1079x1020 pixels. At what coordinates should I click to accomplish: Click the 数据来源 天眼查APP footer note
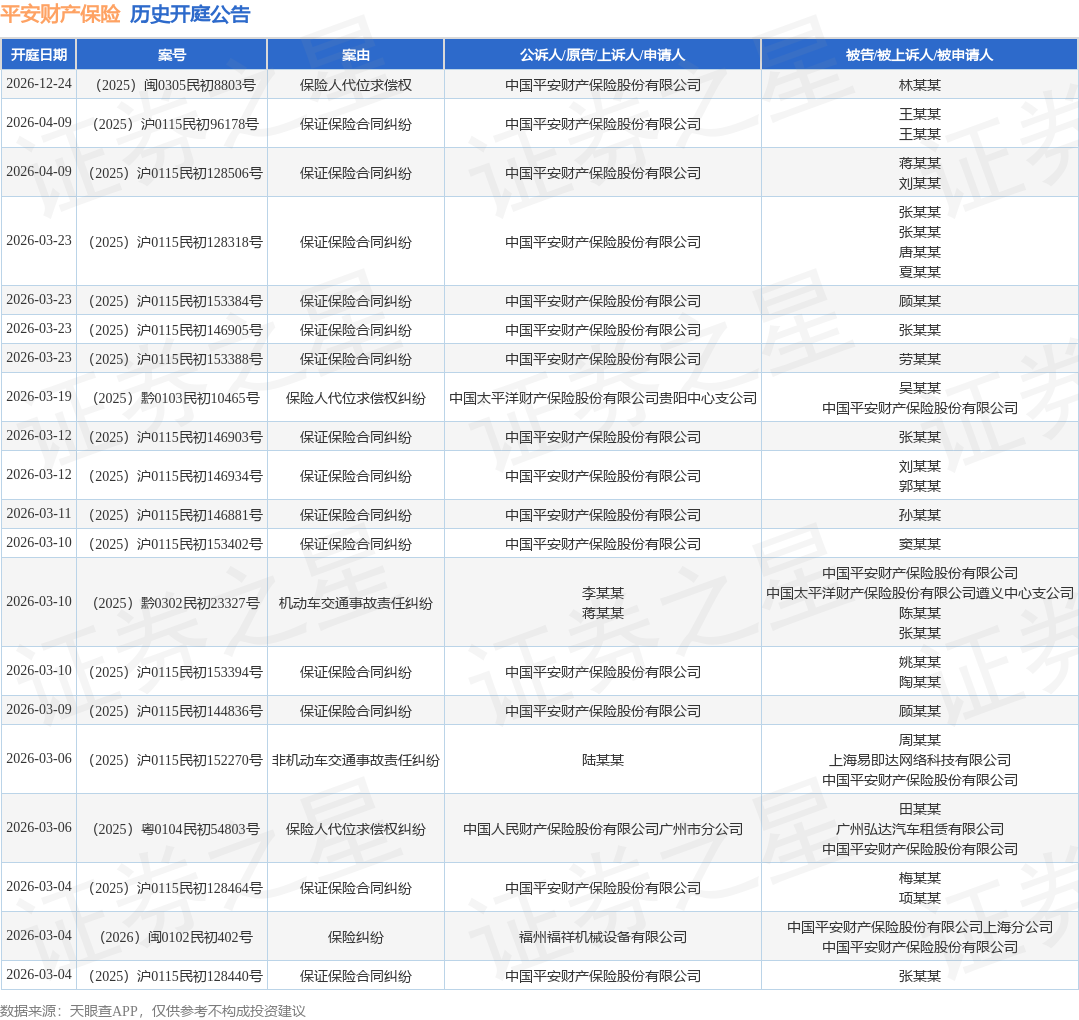tap(153, 1010)
